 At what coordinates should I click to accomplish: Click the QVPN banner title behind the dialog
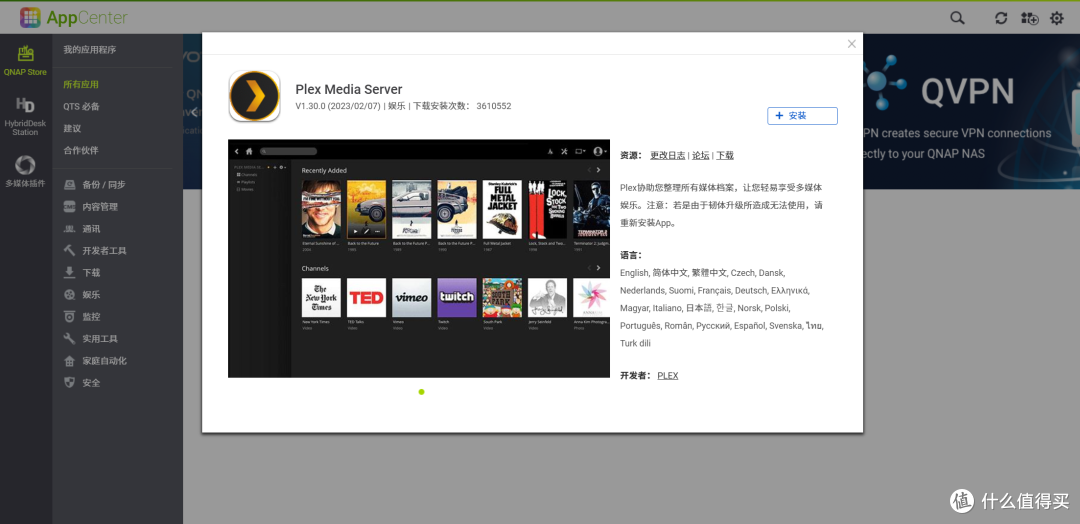[x=968, y=90]
